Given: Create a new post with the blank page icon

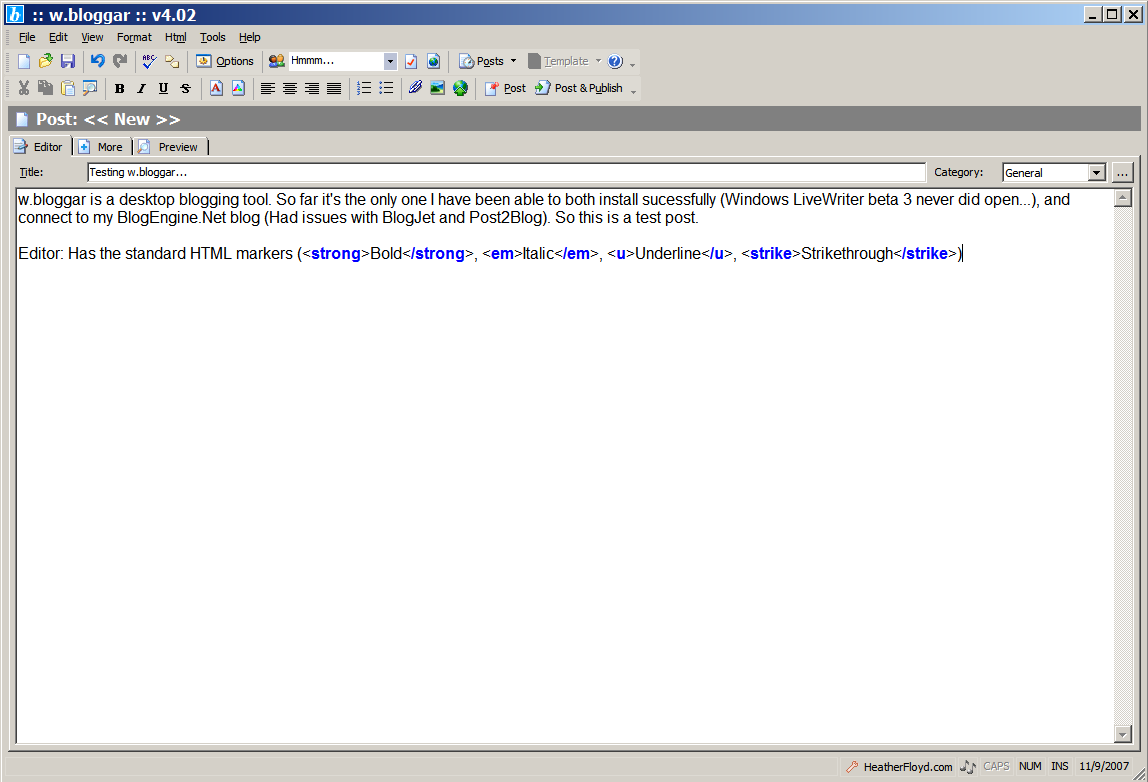Looking at the screenshot, I should point(24,62).
